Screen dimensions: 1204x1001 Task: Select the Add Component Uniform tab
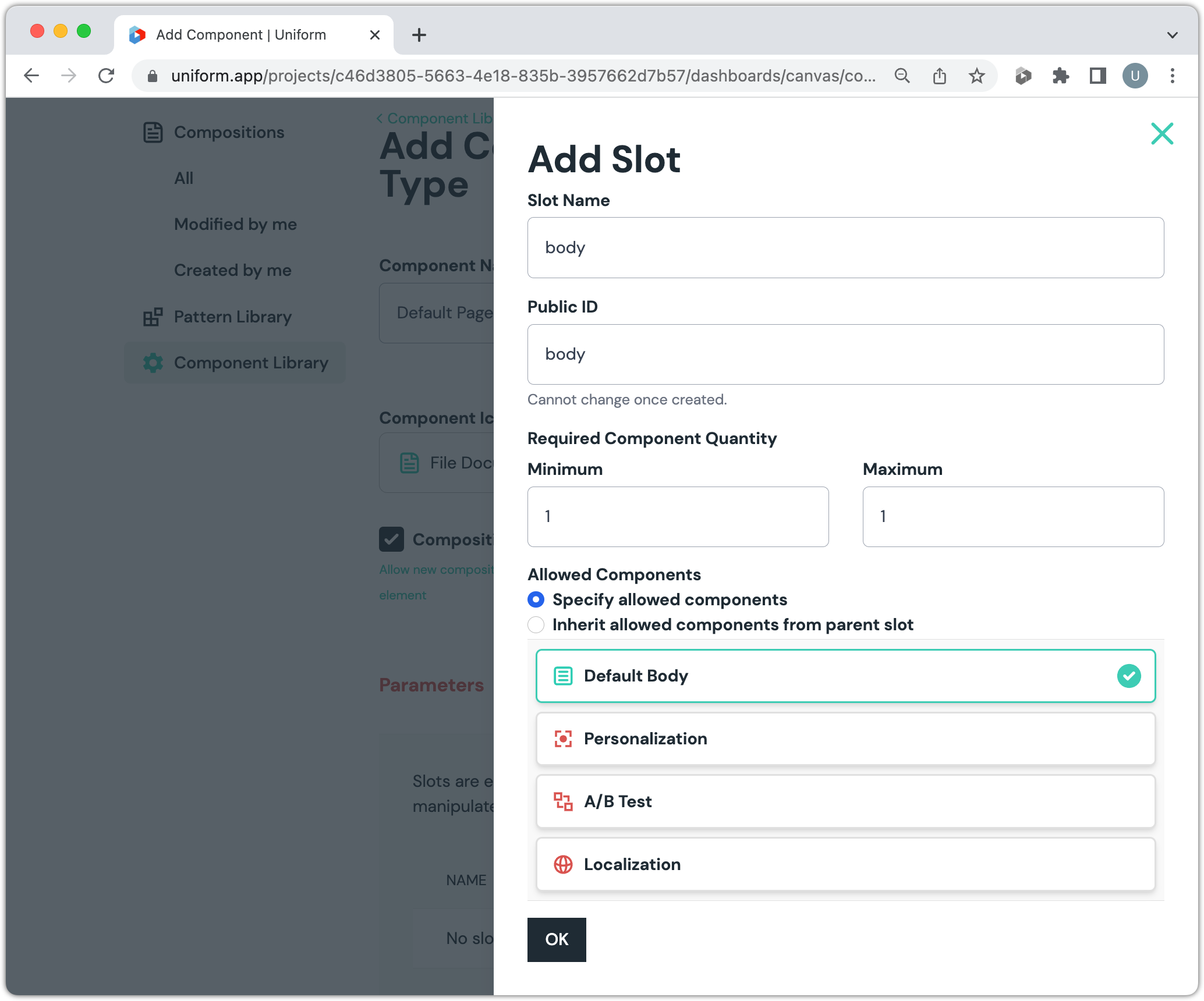pyautogui.click(x=241, y=35)
